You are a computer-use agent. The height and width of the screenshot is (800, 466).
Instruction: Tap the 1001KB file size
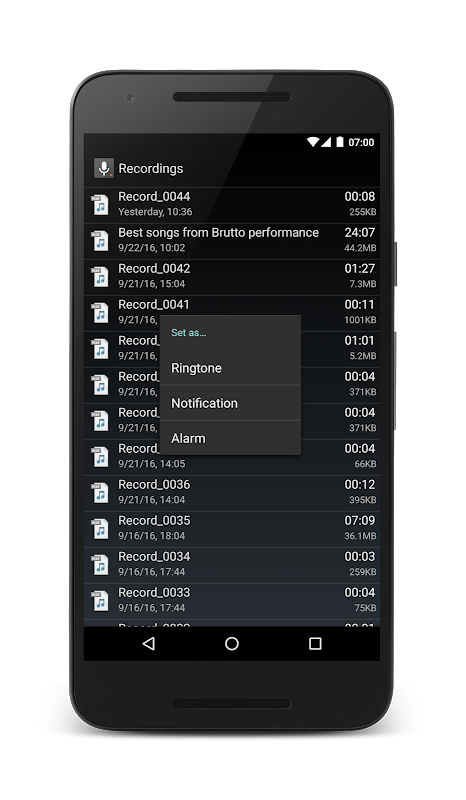(x=360, y=320)
